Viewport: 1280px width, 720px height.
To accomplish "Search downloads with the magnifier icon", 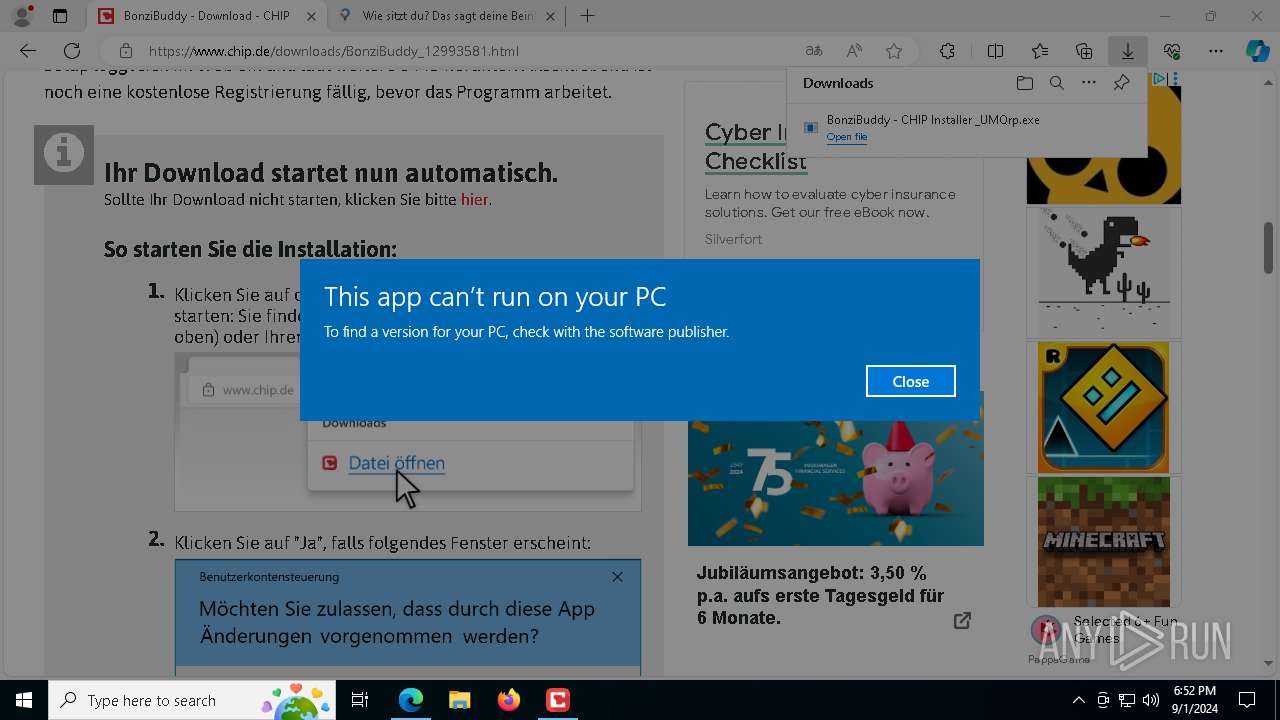I will pos(1056,83).
